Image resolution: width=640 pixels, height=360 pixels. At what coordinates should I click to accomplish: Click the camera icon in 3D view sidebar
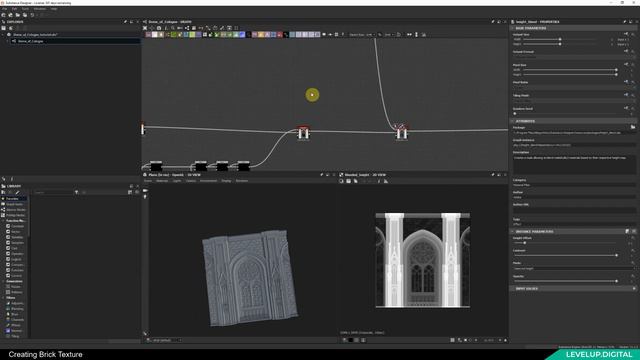click(145, 191)
